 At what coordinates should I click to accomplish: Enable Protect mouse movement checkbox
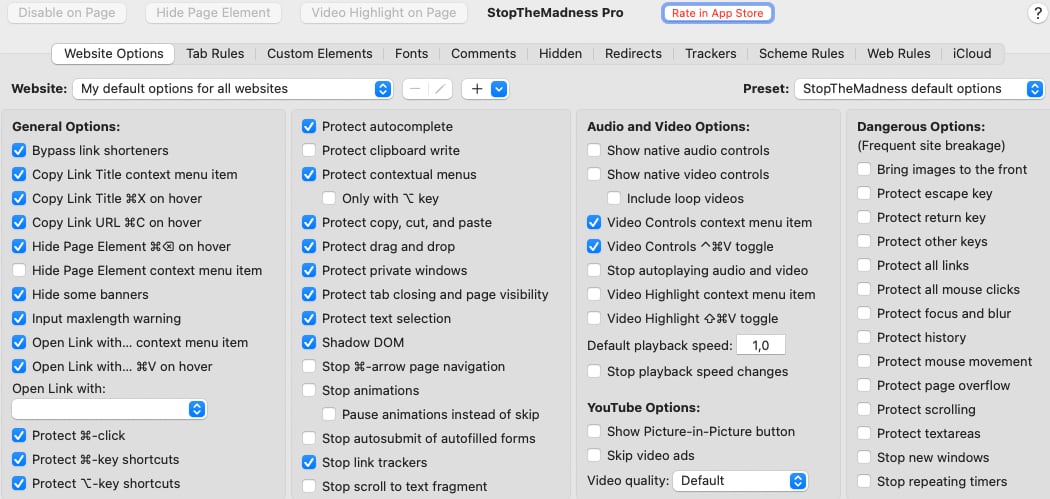point(865,362)
